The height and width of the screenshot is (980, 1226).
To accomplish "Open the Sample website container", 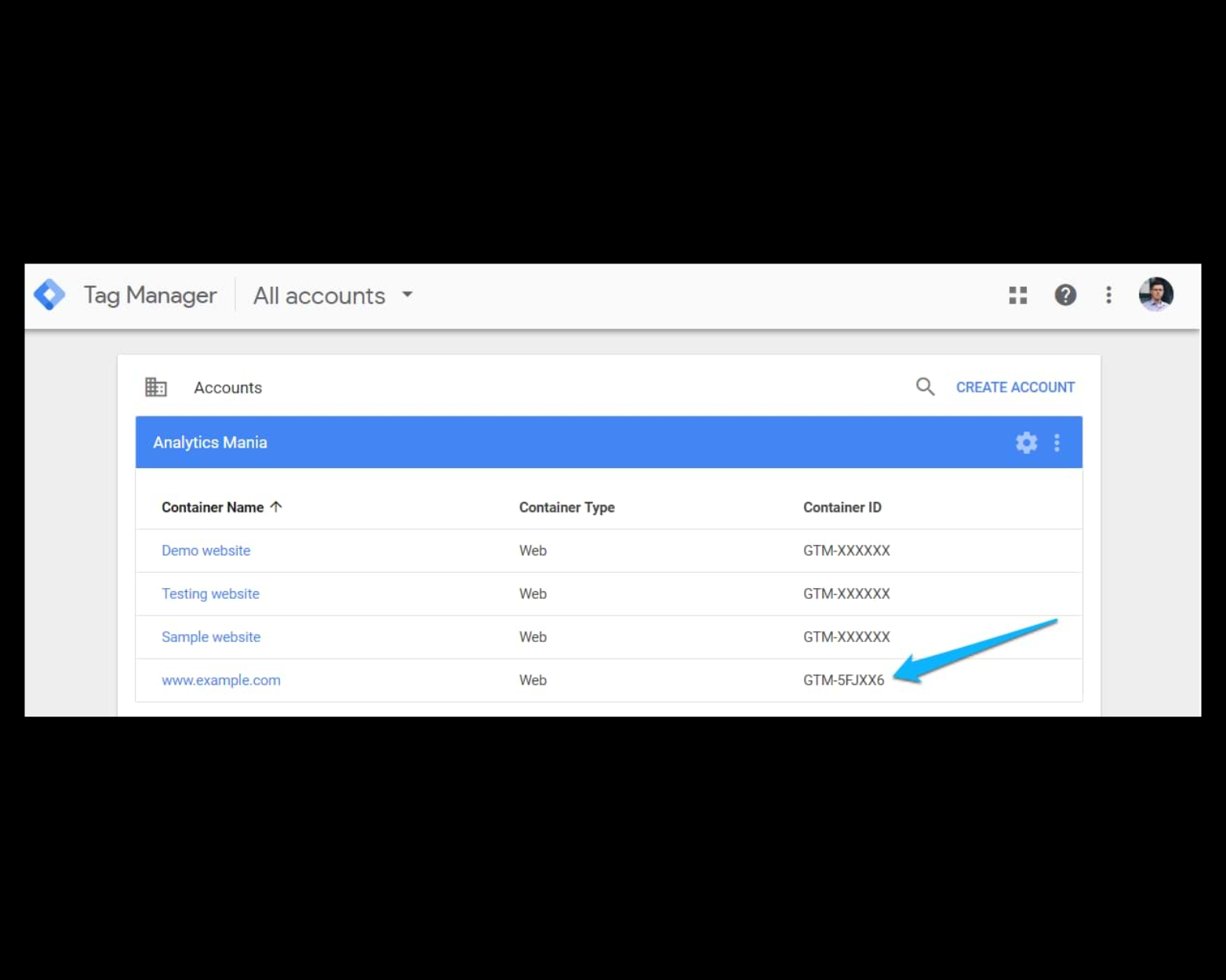I will coord(210,637).
